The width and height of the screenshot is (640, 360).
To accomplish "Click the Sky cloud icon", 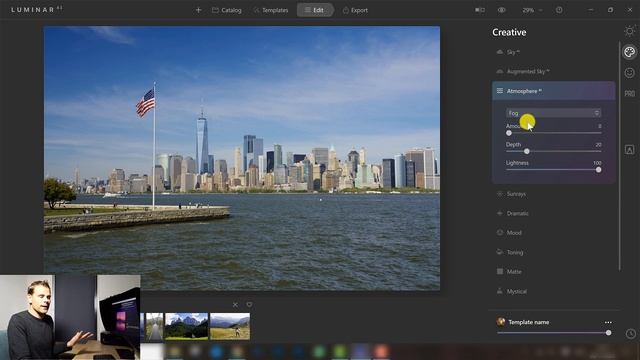I will [500, 52].
